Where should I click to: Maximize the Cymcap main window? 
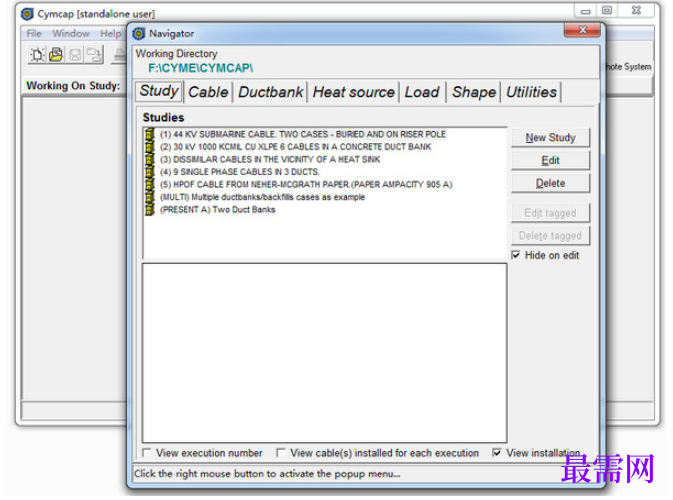(607, 10)
